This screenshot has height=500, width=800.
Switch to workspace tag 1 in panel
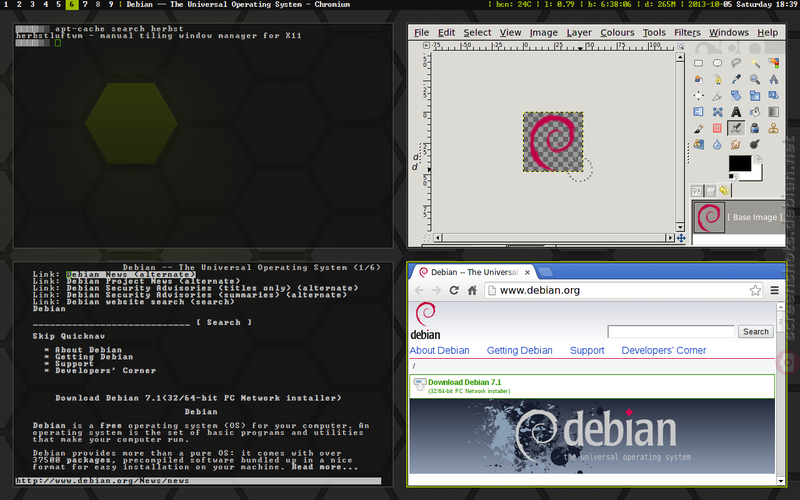point(6,5)
